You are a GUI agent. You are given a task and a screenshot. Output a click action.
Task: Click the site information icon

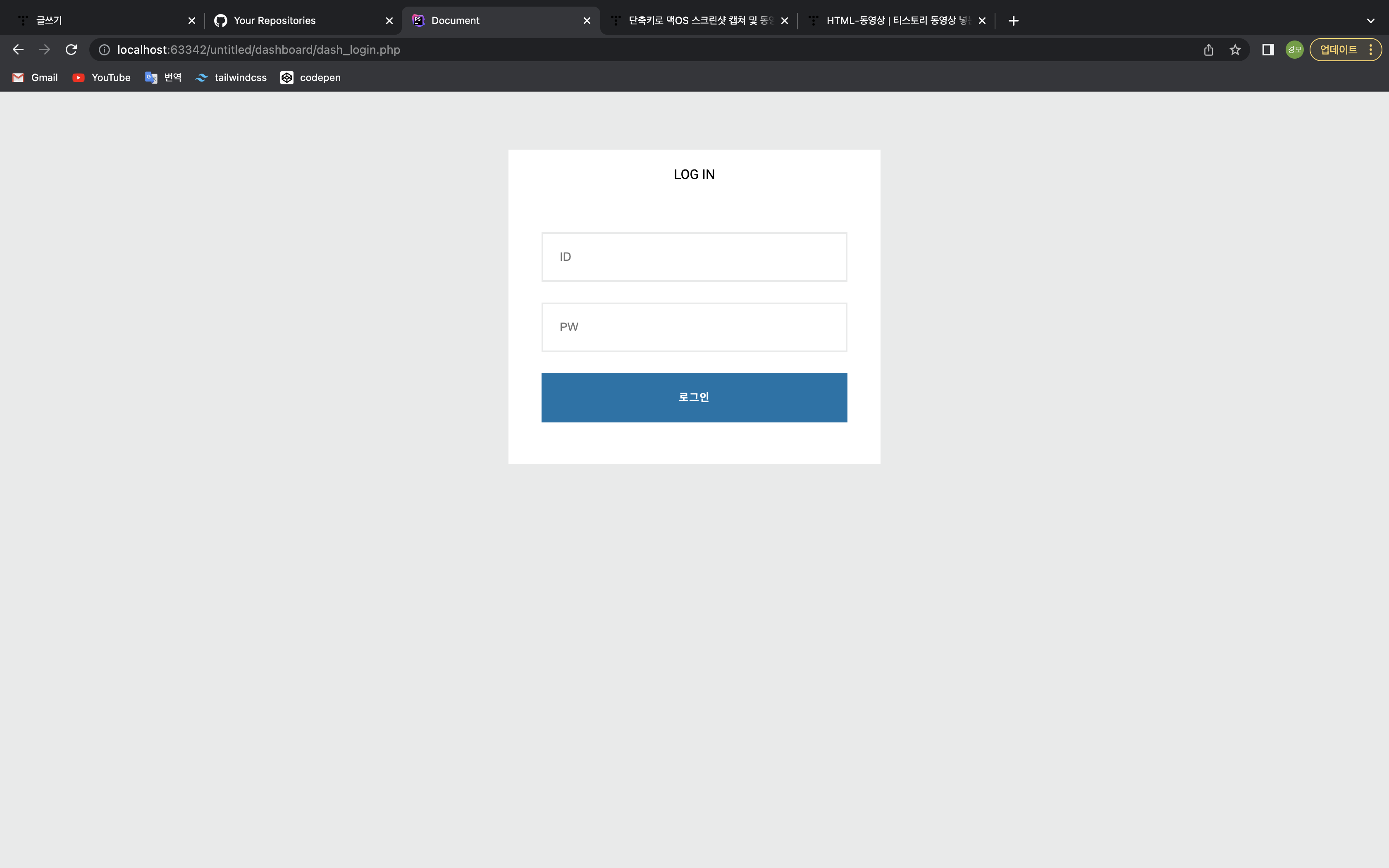105,50
